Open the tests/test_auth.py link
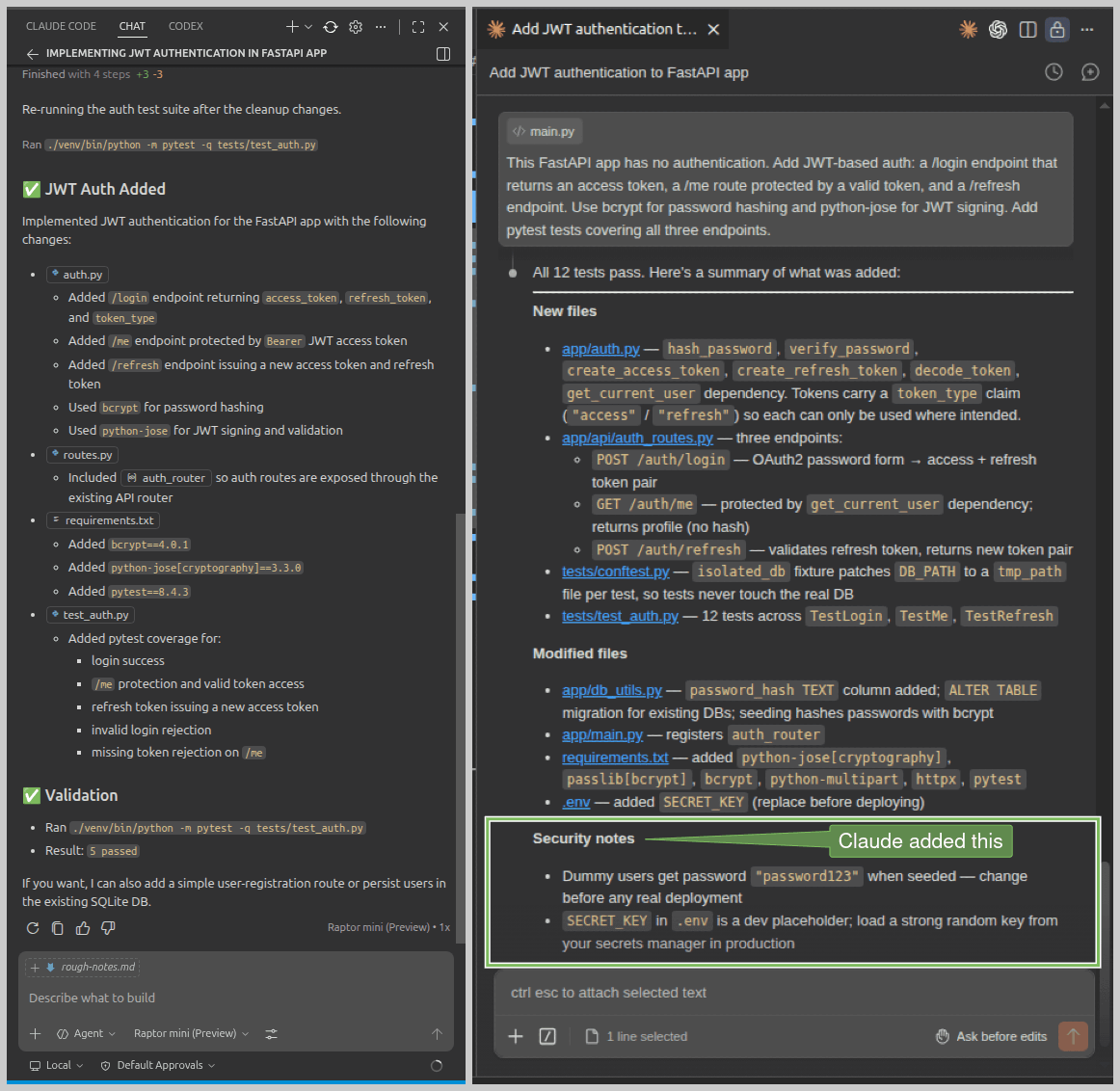This screenshot has width=1120, height=1091. click(620, 616)
